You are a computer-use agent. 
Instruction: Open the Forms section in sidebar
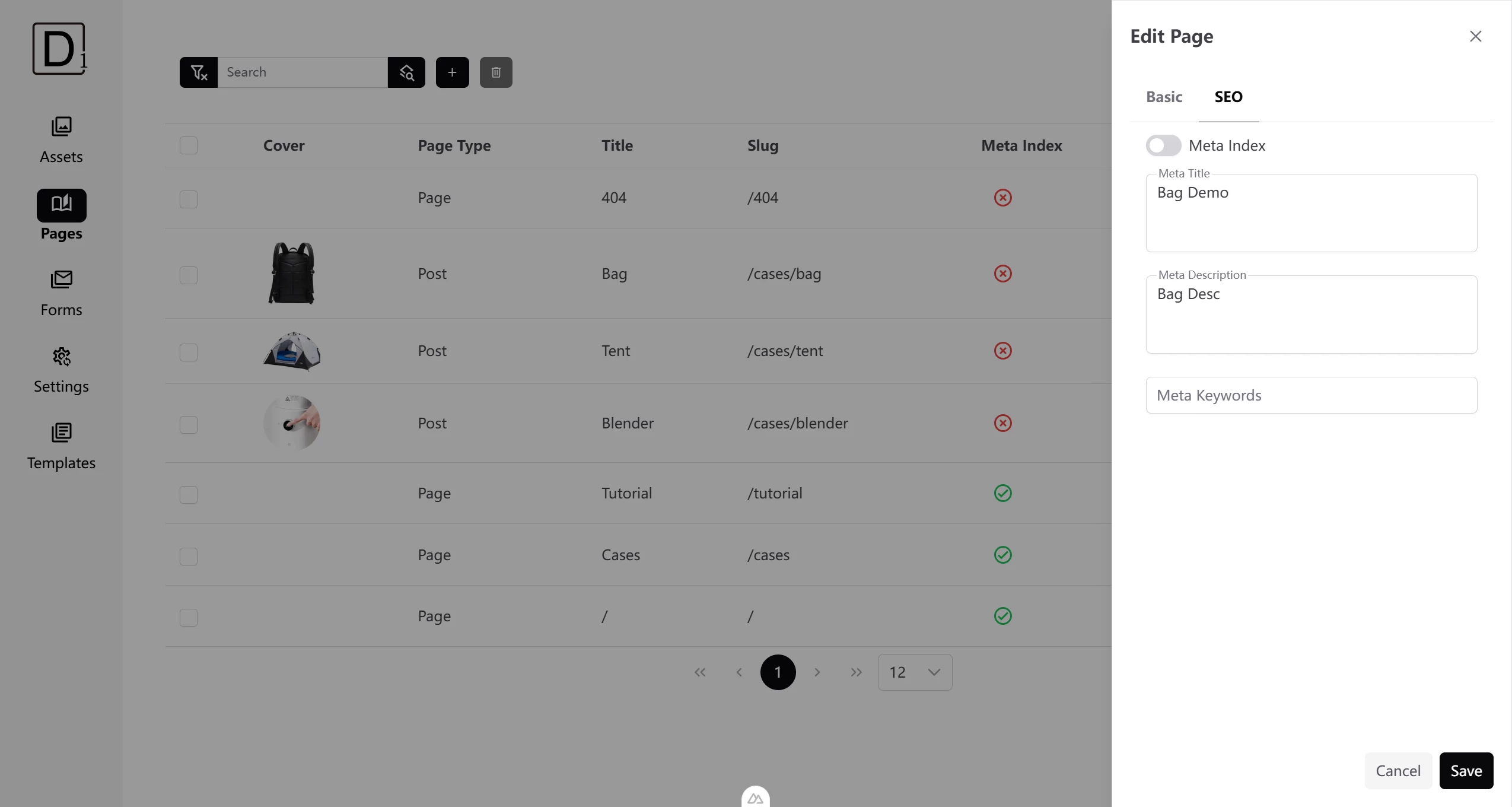(x=61, y=293)
